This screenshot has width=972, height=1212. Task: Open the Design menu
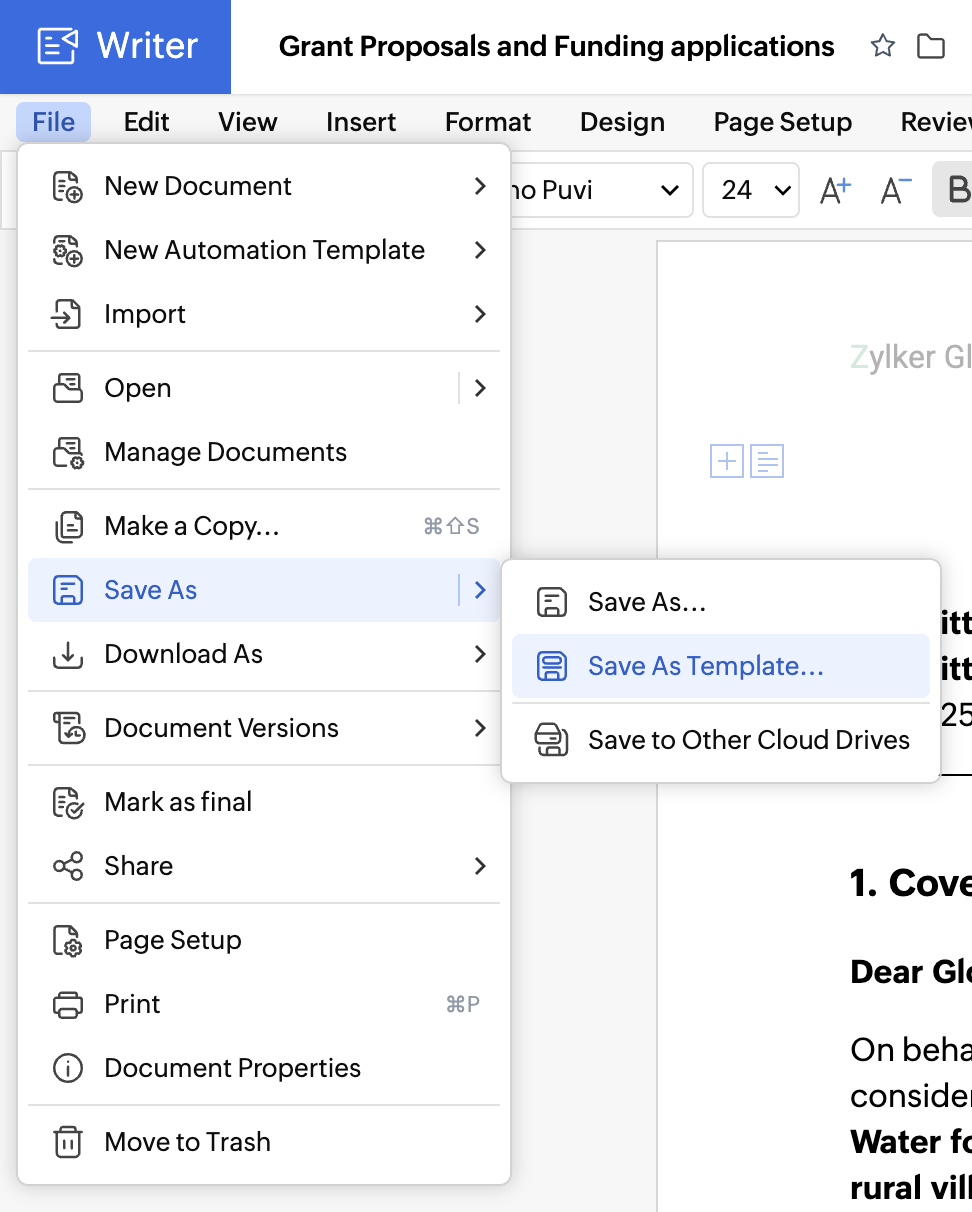[x=622, y=122]
